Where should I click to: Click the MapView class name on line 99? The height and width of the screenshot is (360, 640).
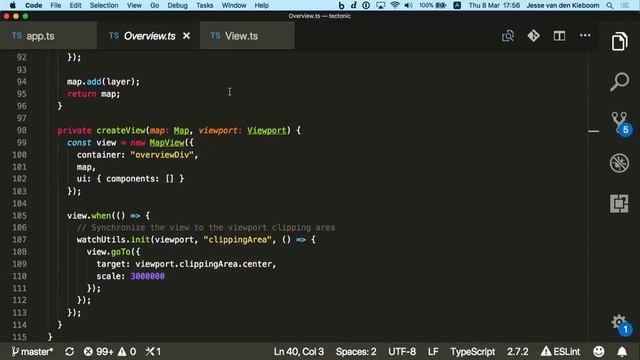(x=167, y=142)
